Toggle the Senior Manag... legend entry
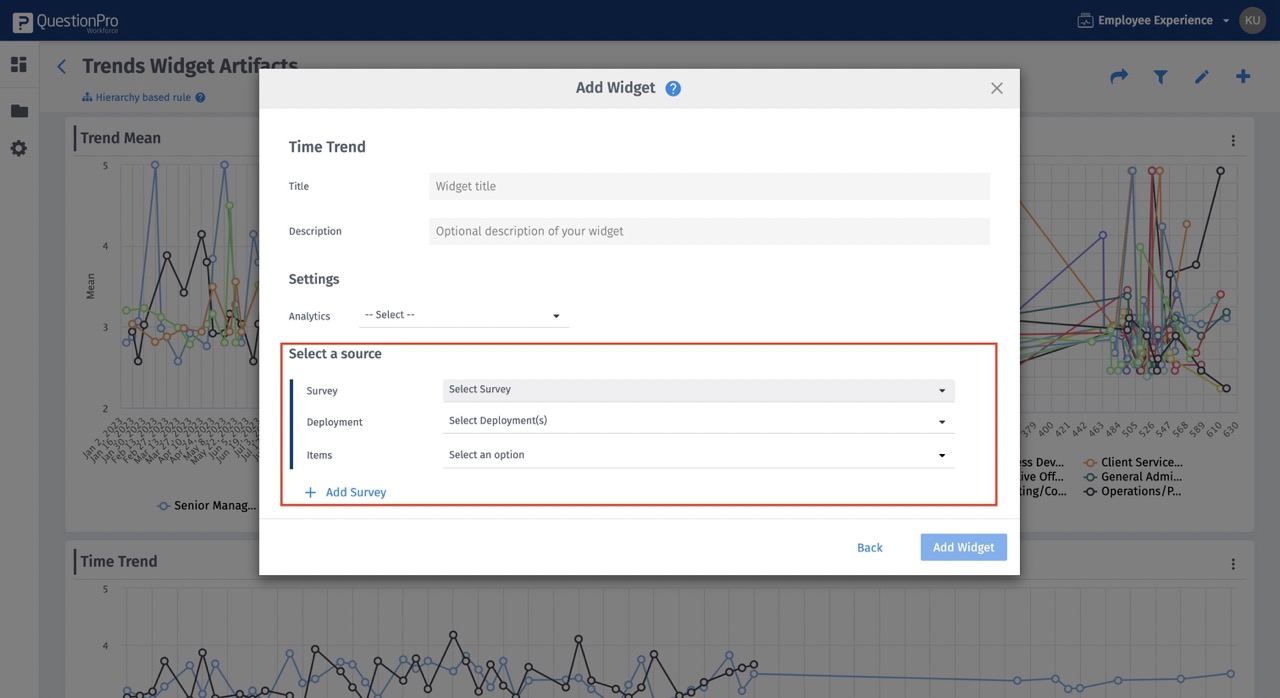This screenshot has width=1280, height=698. point(207,505)
